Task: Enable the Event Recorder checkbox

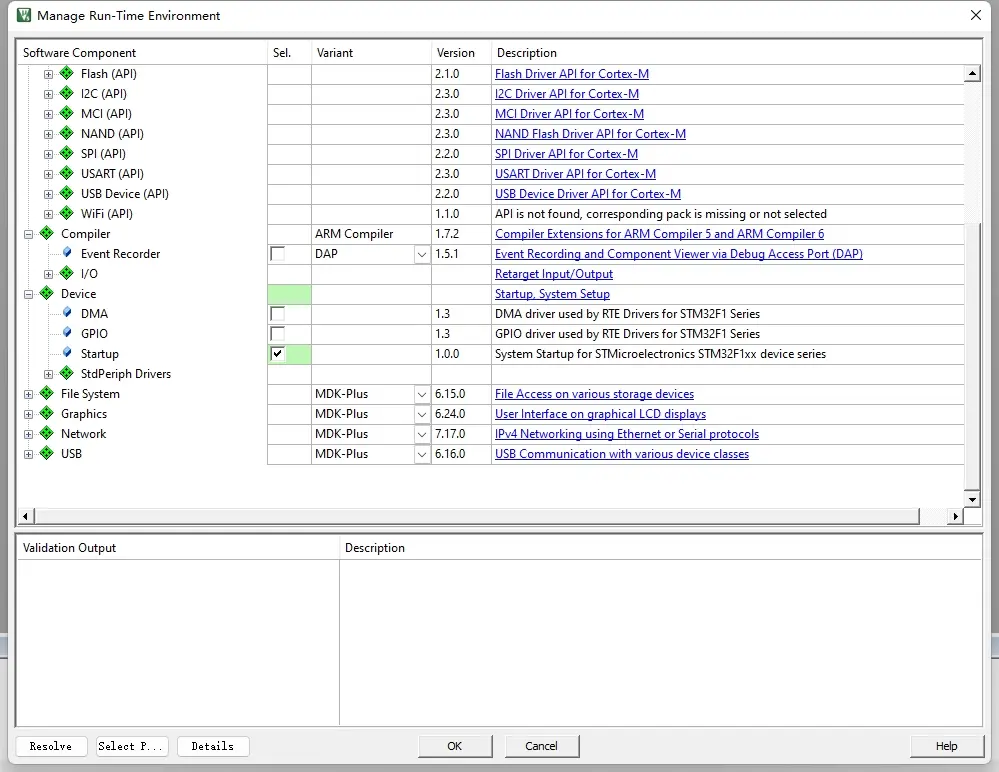Action: point(278,254)
